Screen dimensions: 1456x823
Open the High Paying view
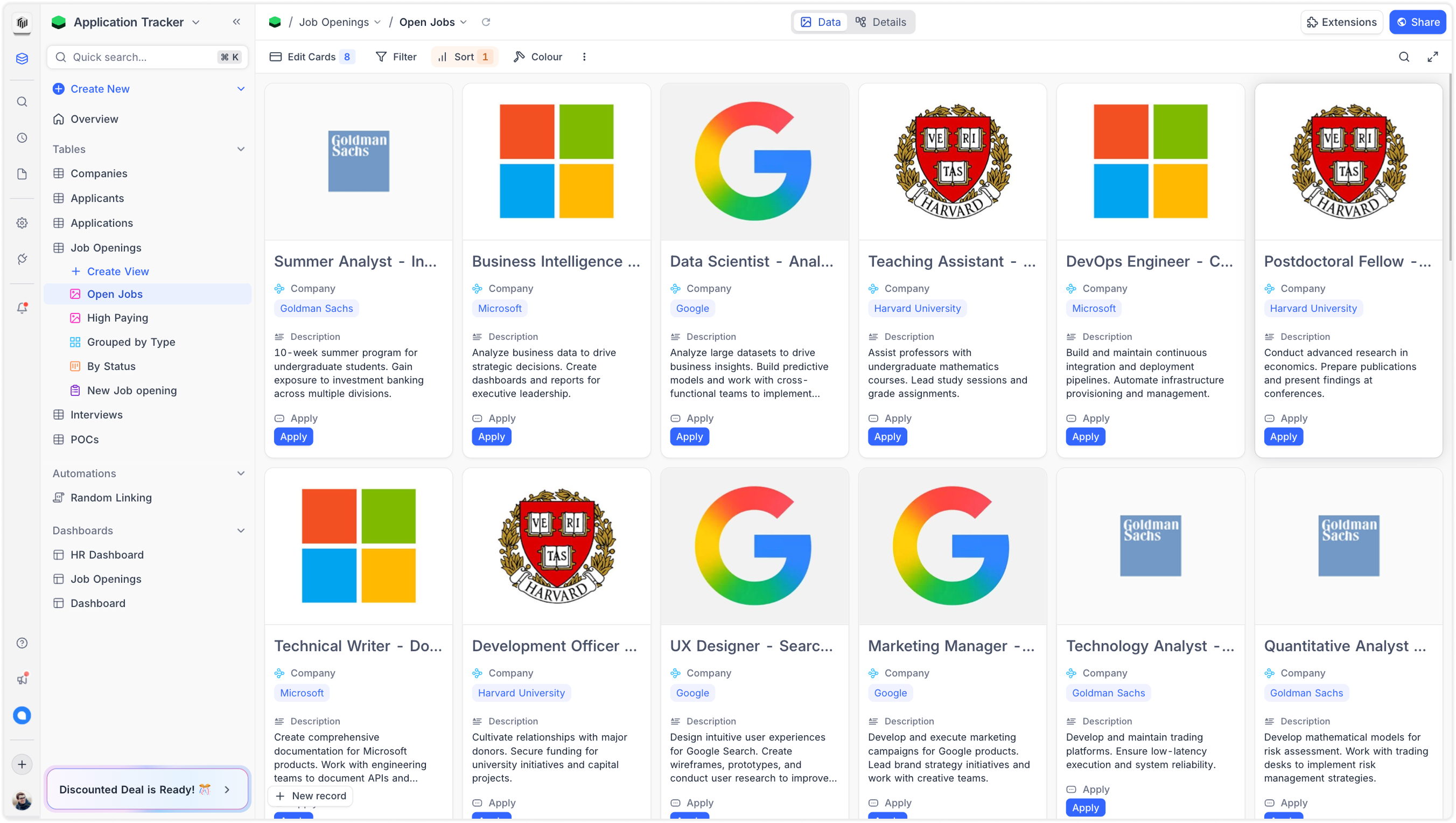click(117, 318)
